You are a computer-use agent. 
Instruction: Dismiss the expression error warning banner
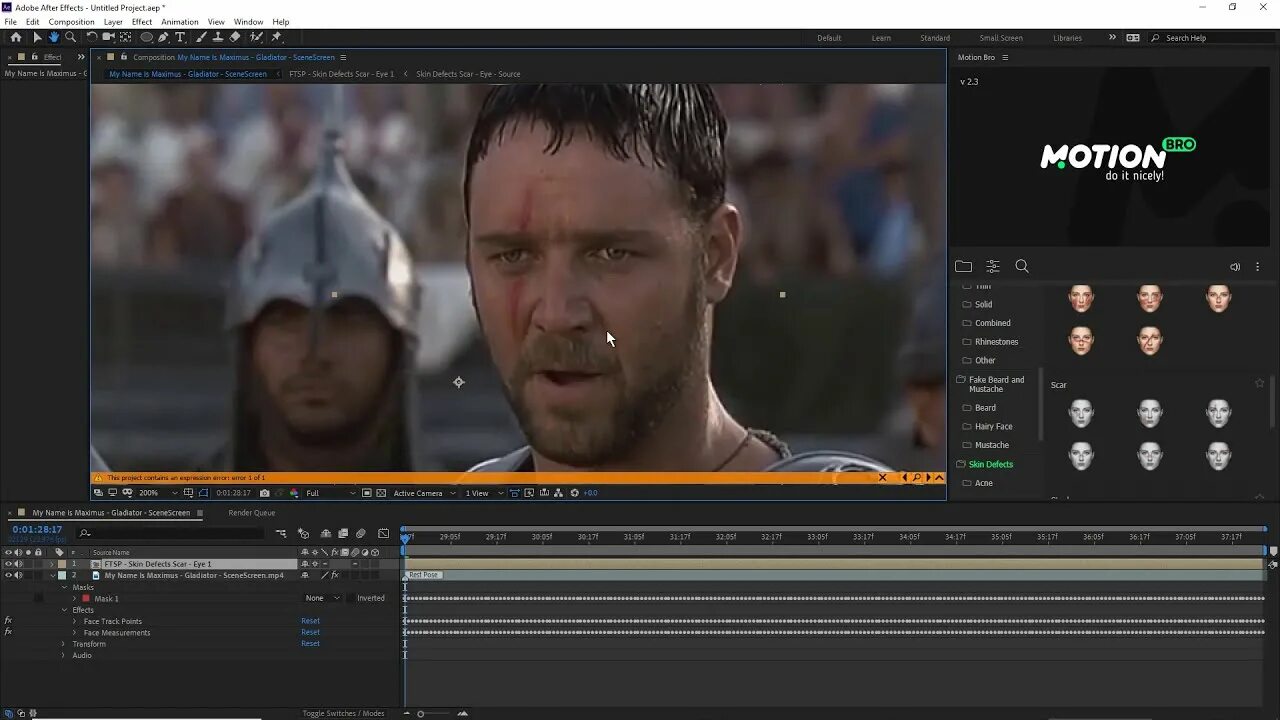pyautogui.click(x=882, y=477)
